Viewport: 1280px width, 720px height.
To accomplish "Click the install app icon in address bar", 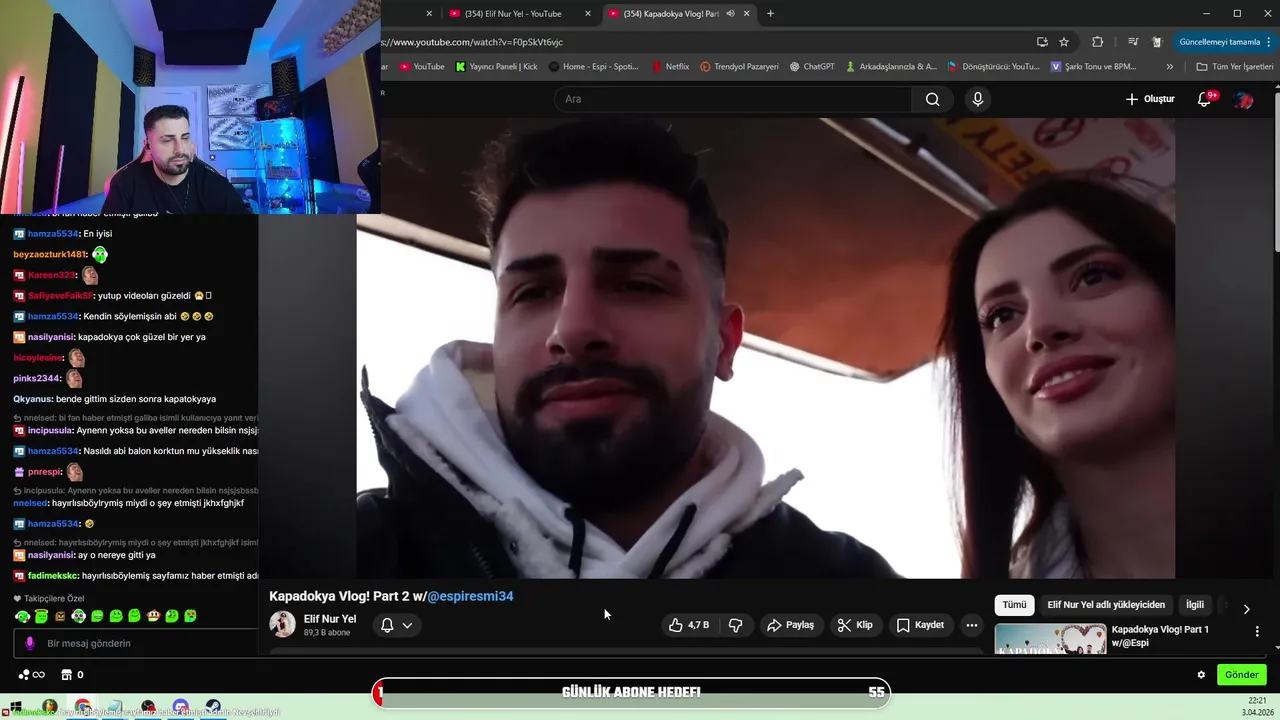I will tap(1042, 42).
